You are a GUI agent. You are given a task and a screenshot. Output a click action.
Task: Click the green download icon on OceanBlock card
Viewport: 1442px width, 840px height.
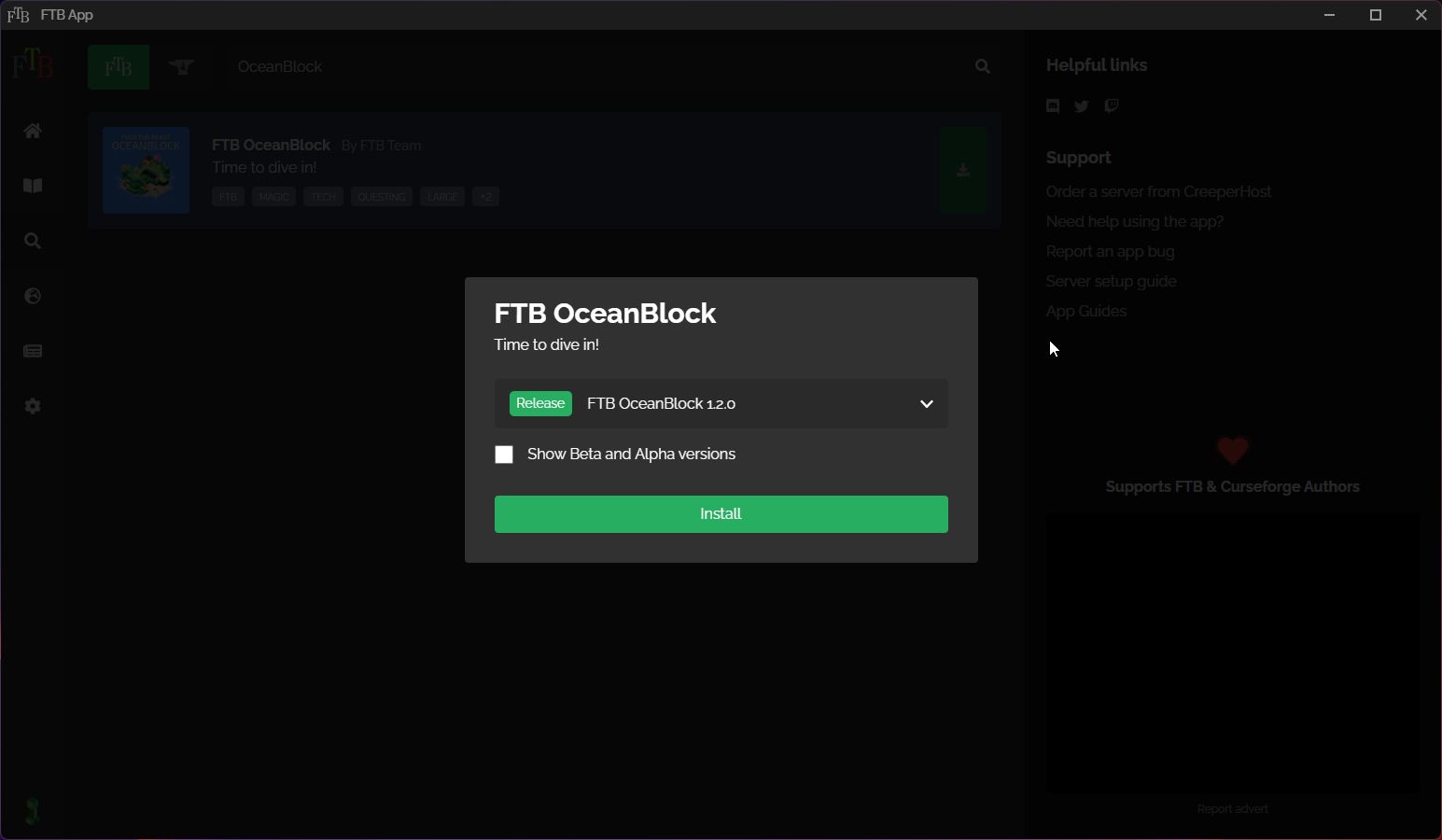point(964,171)
